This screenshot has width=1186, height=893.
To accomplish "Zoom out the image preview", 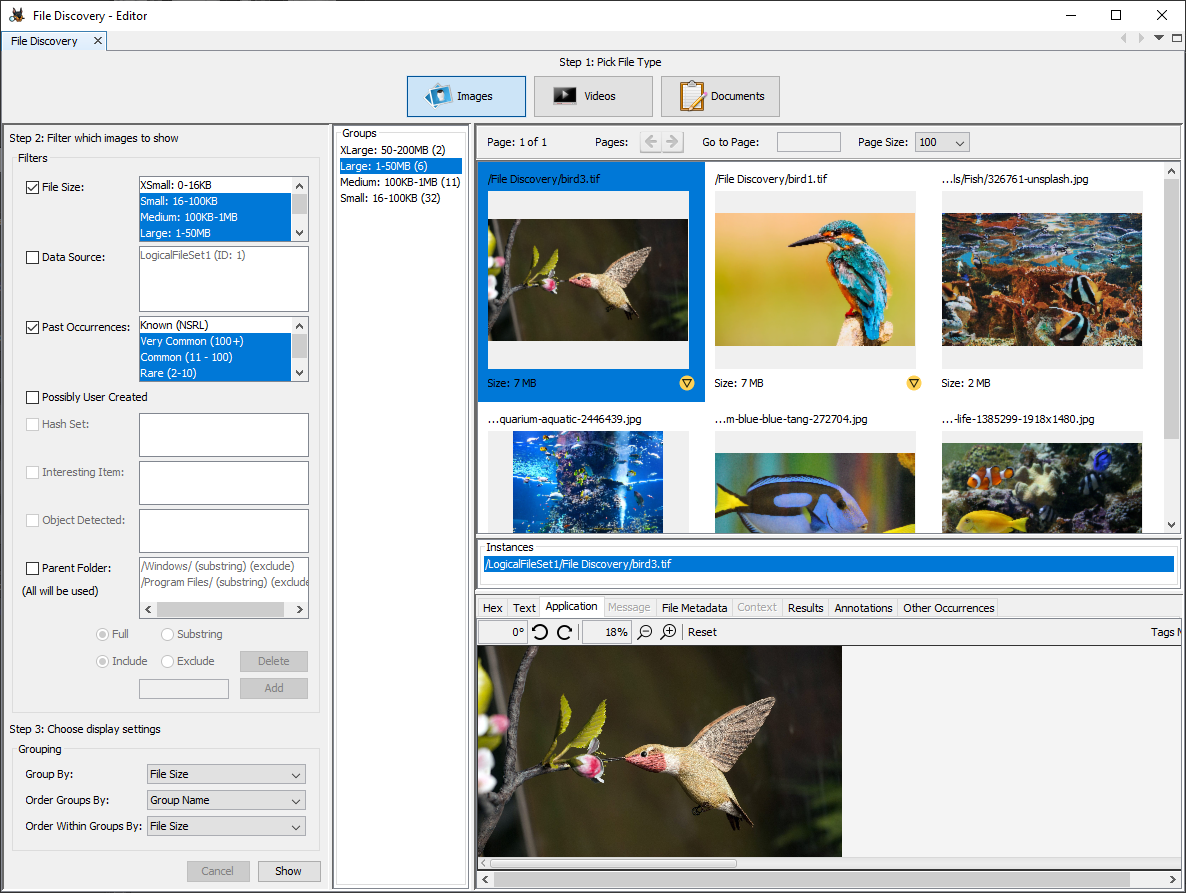I will point(645,632).
